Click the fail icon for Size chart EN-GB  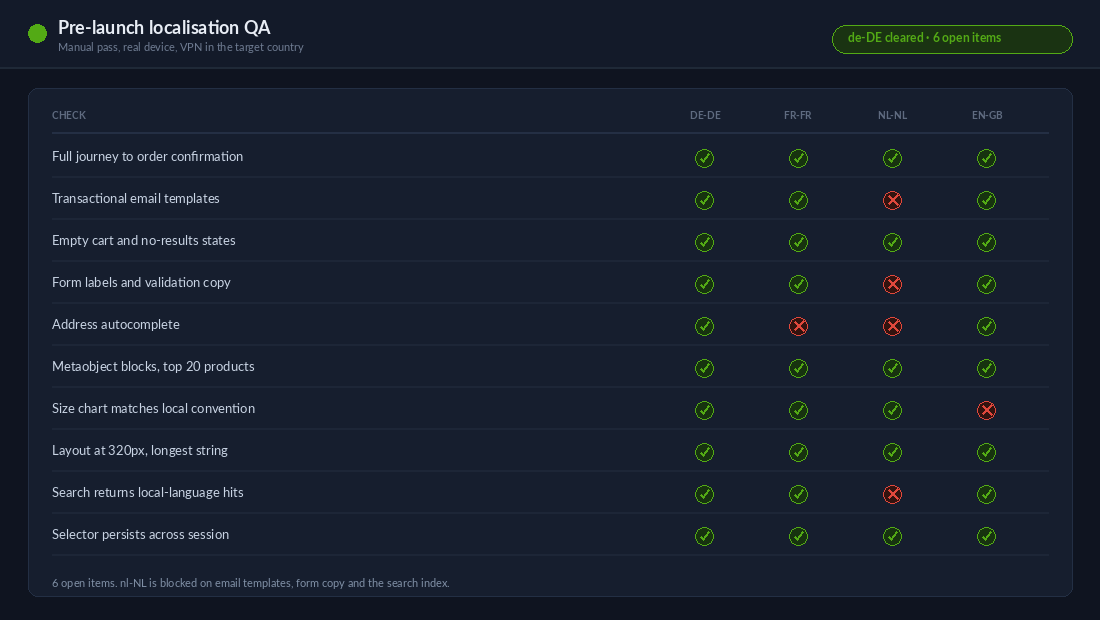(x=986, y=411)
